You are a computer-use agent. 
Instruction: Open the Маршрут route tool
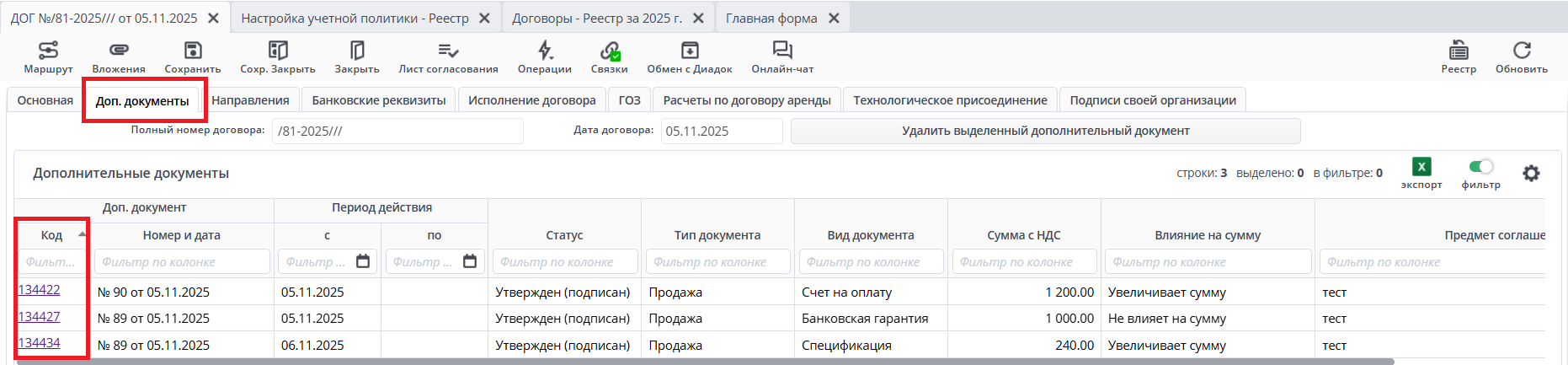(48, 51)
